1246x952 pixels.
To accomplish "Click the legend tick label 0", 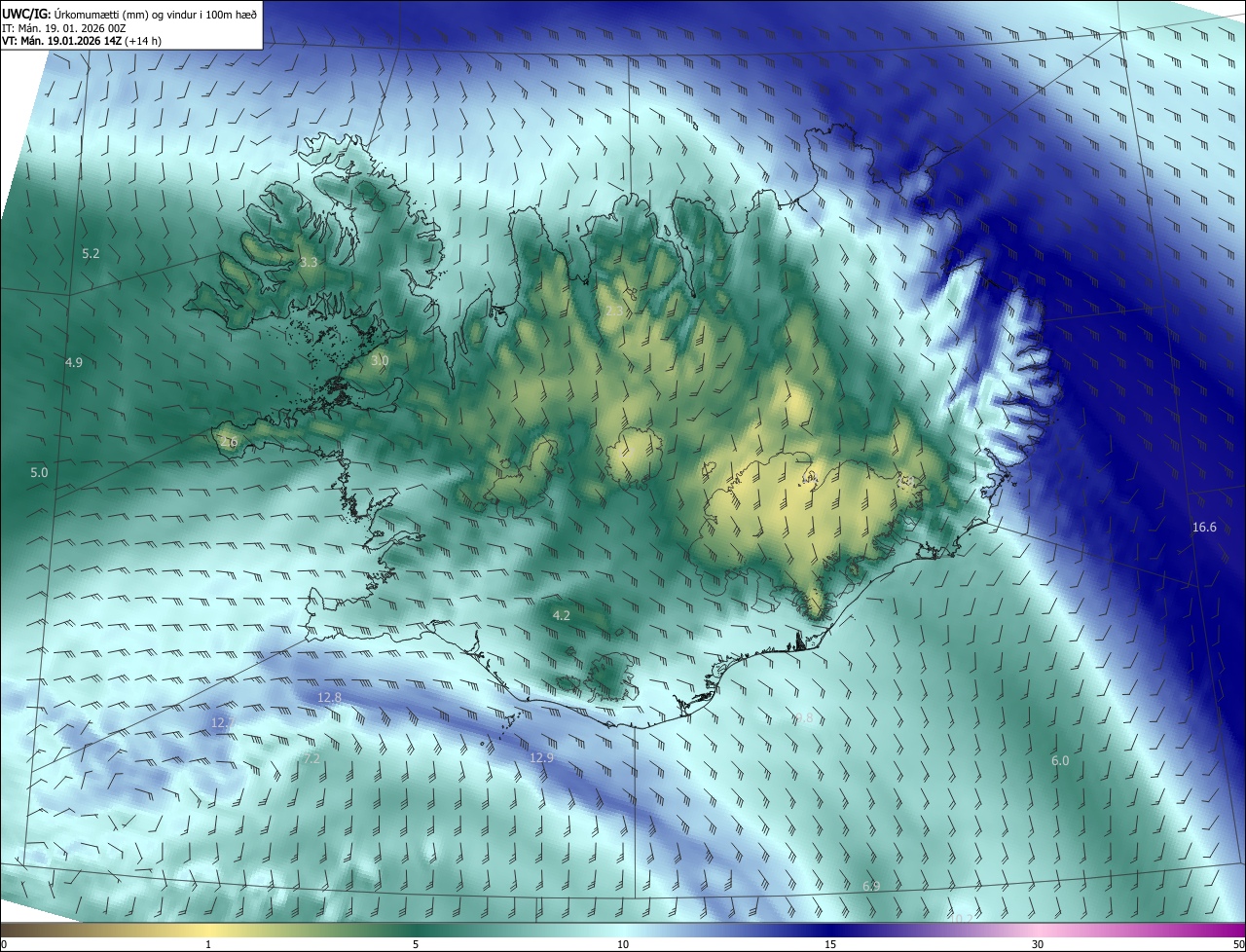I will (4, 944).
